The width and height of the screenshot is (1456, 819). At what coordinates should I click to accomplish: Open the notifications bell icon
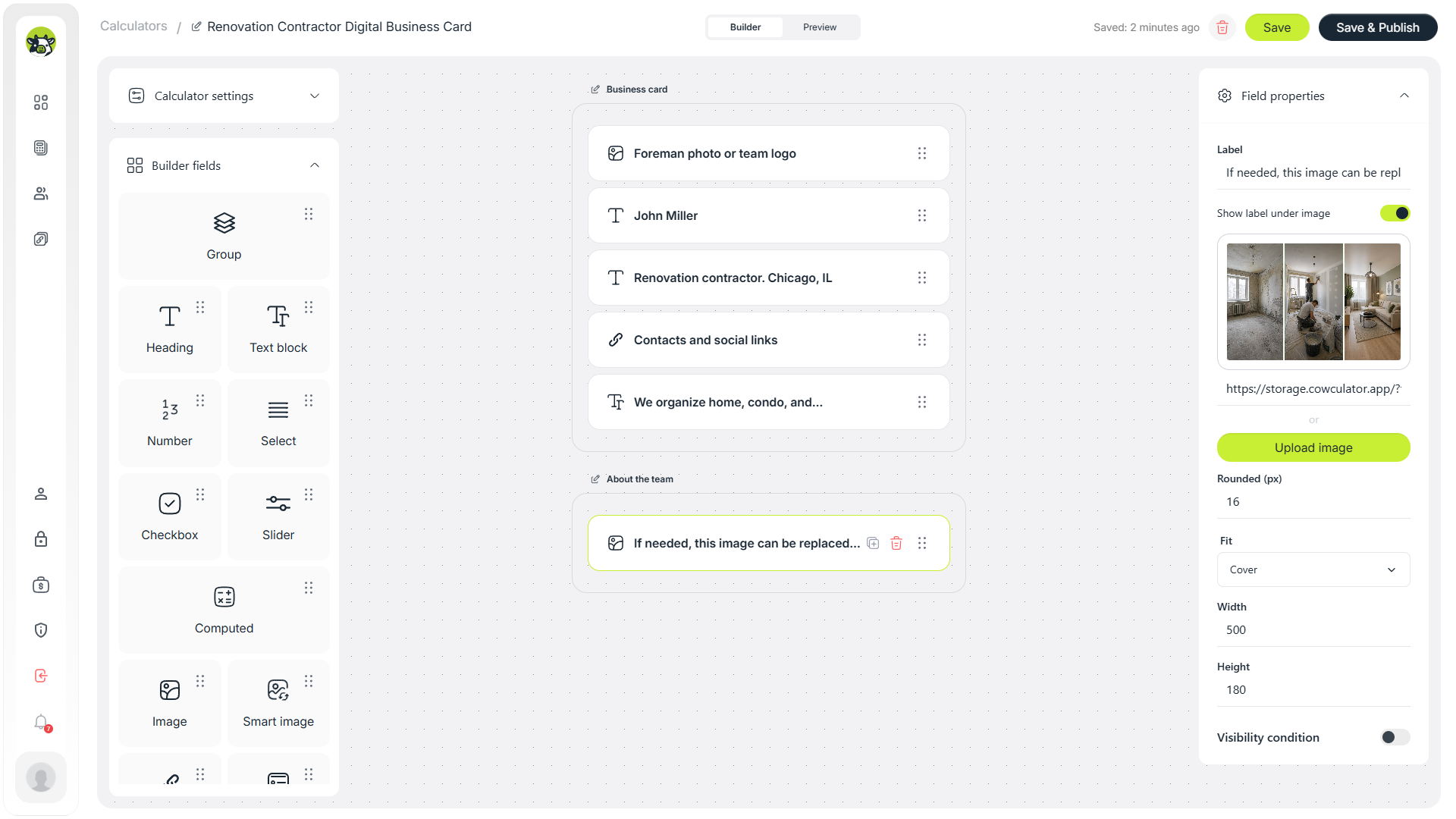coord(41,722)
